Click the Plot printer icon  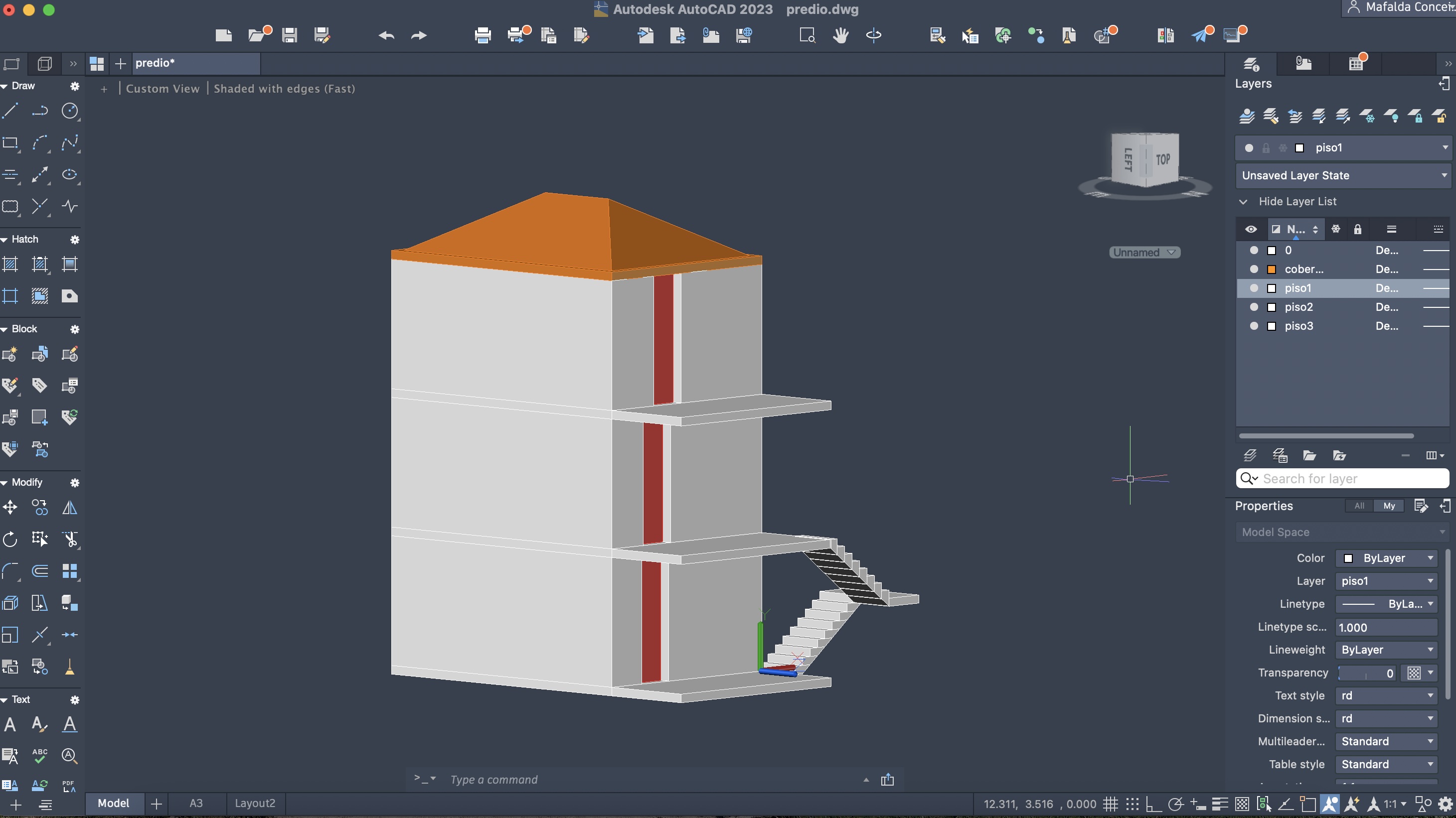pos(482,35)
